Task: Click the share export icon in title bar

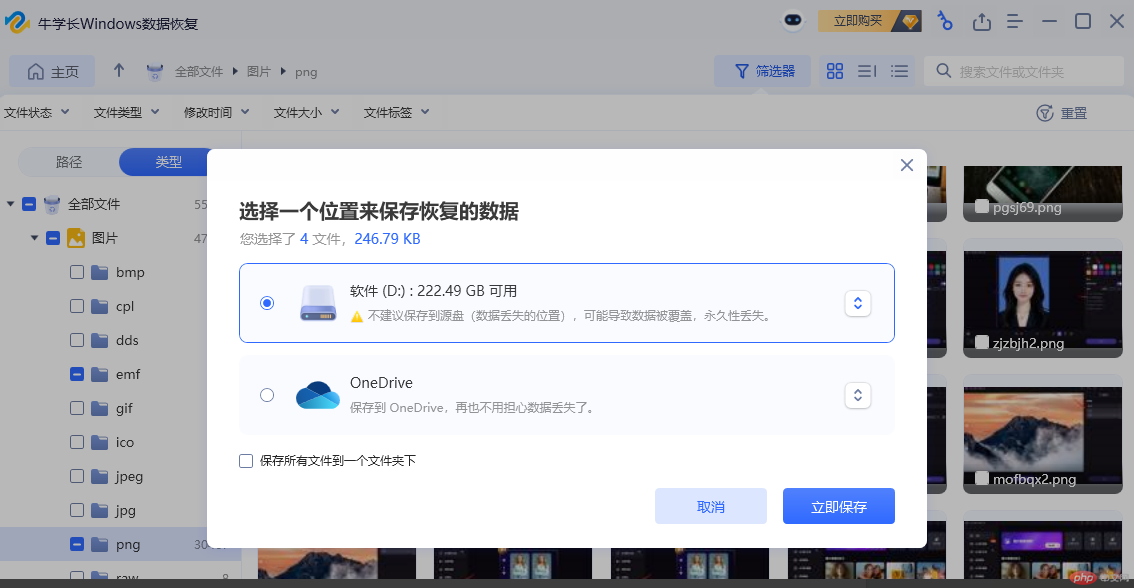Action: tap(981, 22)
